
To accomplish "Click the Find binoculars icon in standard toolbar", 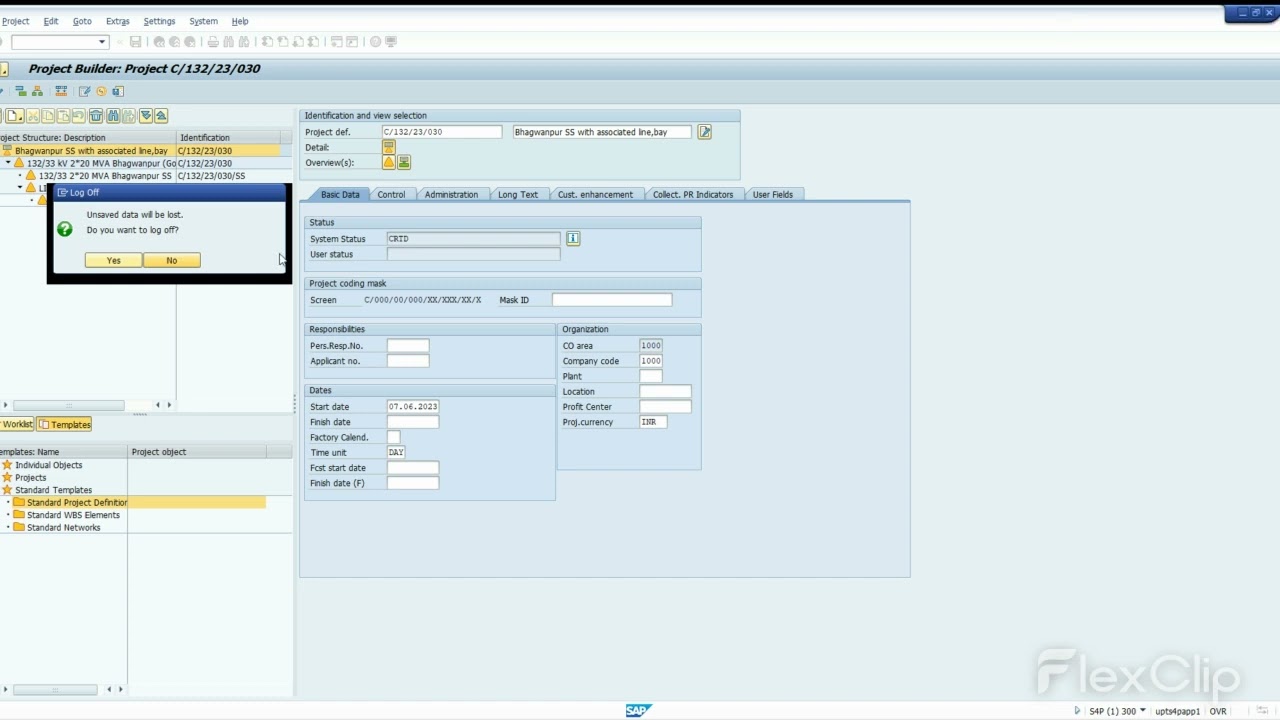I will 229,42.
